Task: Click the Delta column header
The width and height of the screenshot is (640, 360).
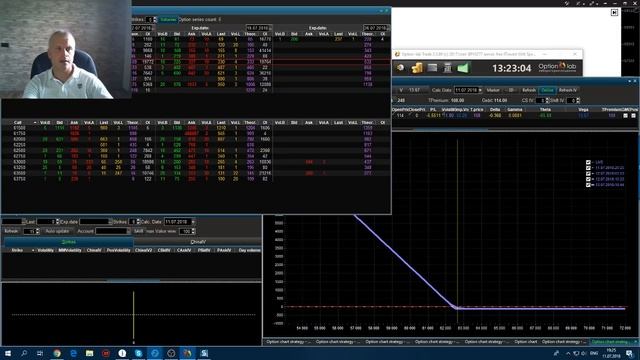Action: [495, 110]
